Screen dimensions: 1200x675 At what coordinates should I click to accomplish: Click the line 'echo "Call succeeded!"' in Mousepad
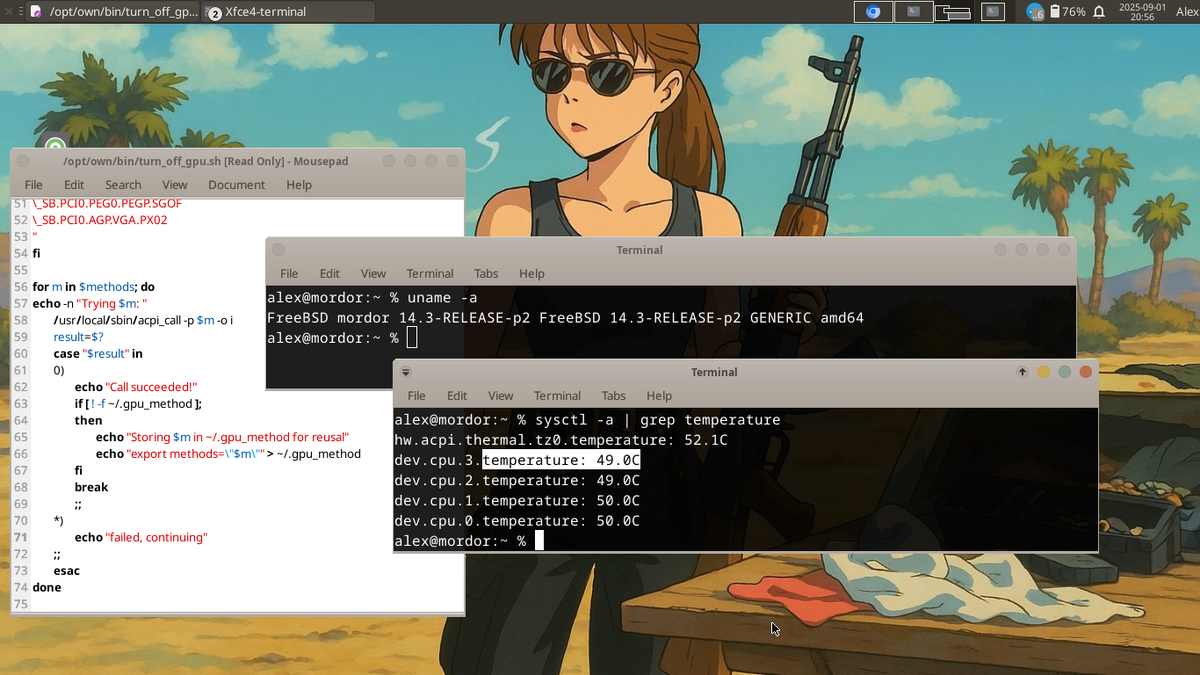[x=136, y=387]
